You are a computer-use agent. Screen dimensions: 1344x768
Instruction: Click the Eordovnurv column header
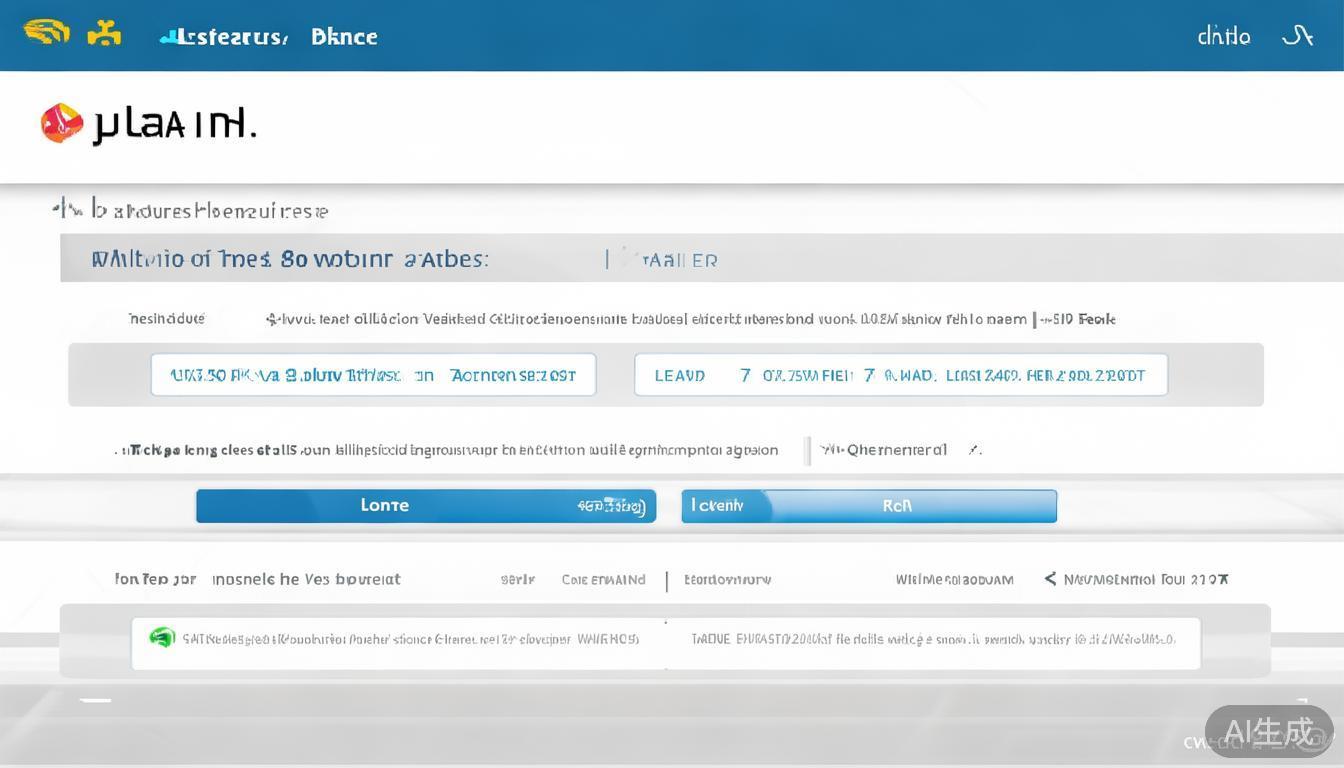click(727, 580)
